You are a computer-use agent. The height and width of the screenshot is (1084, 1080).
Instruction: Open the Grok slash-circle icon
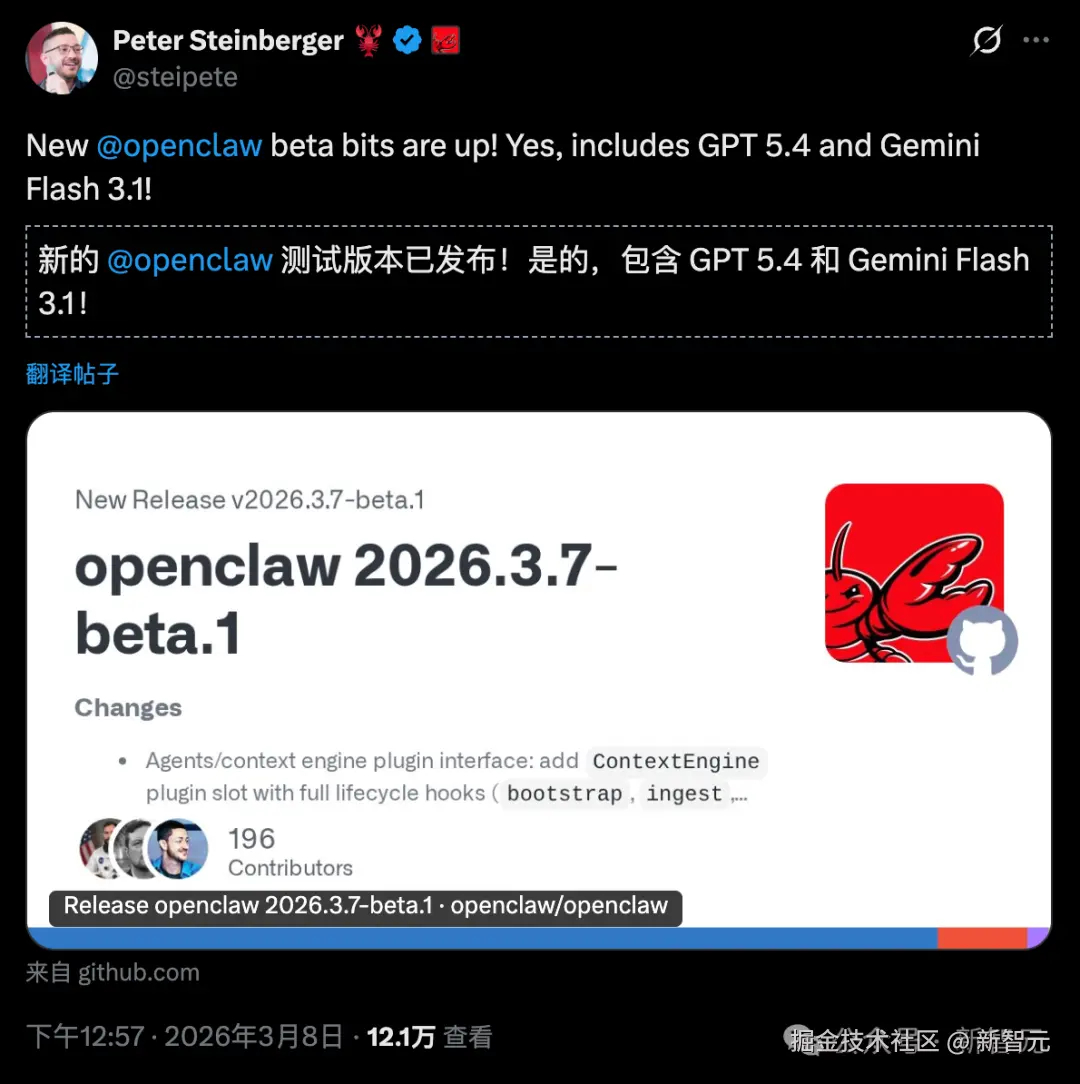tap(986, 40)
